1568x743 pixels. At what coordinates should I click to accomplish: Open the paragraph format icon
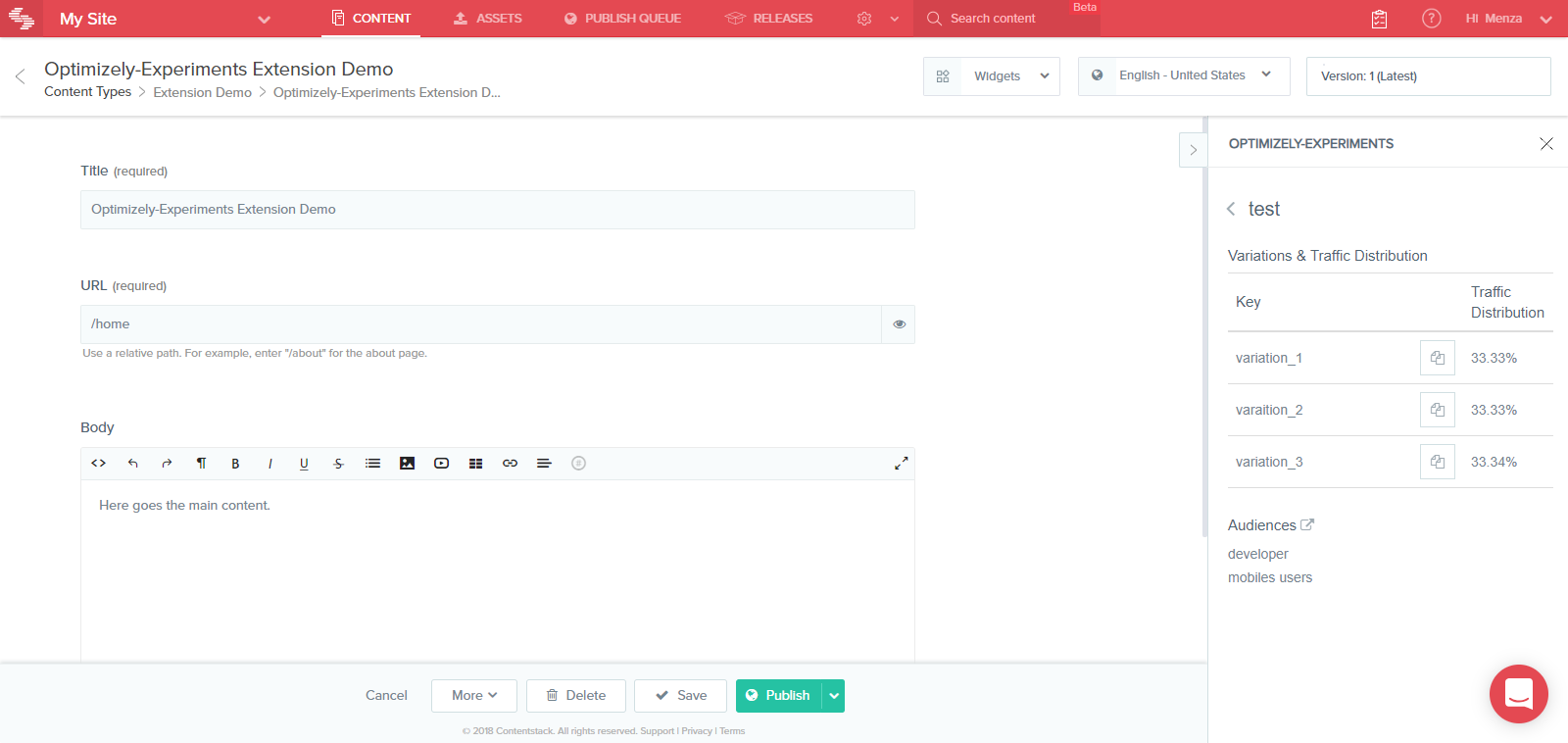pos(201,464)
